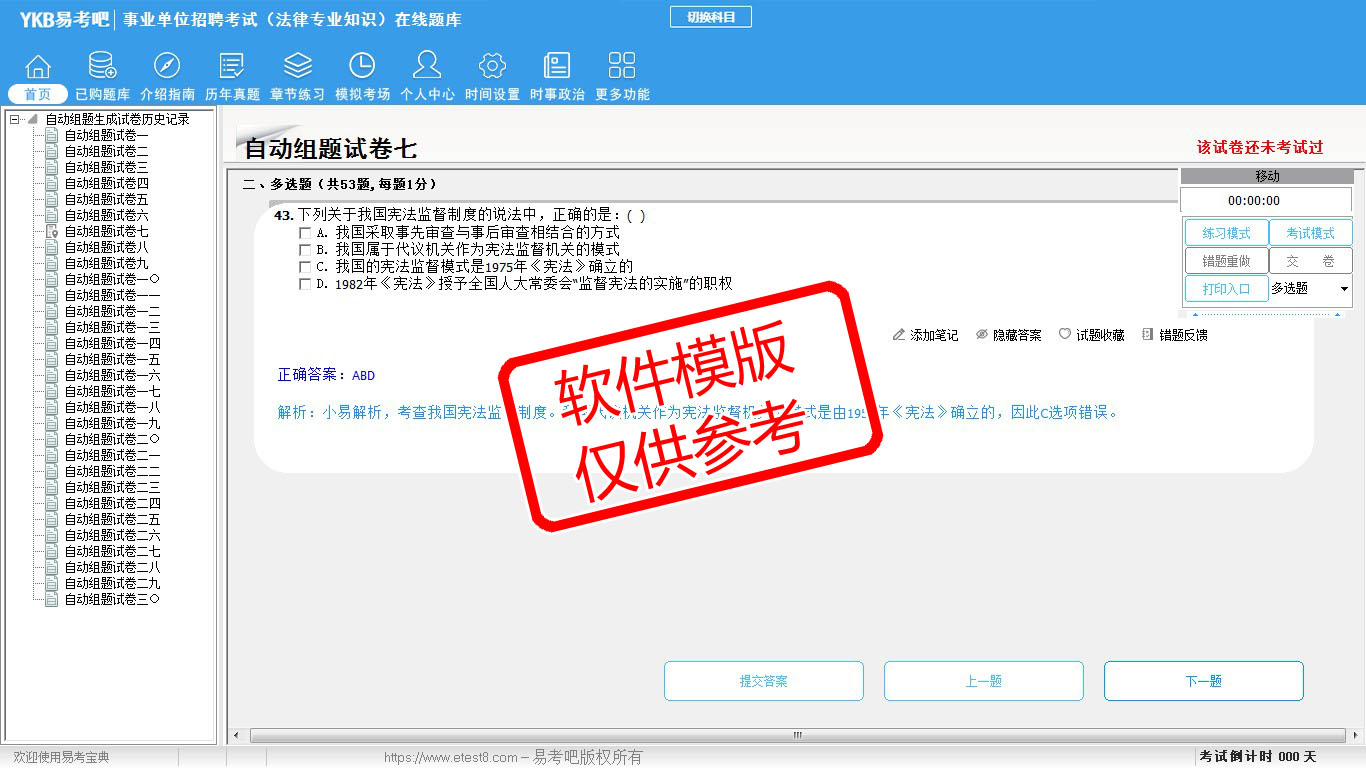Screen dimensions: 1366x768
Task: Check answer option A checkbox
Action: tap(305, 233)
